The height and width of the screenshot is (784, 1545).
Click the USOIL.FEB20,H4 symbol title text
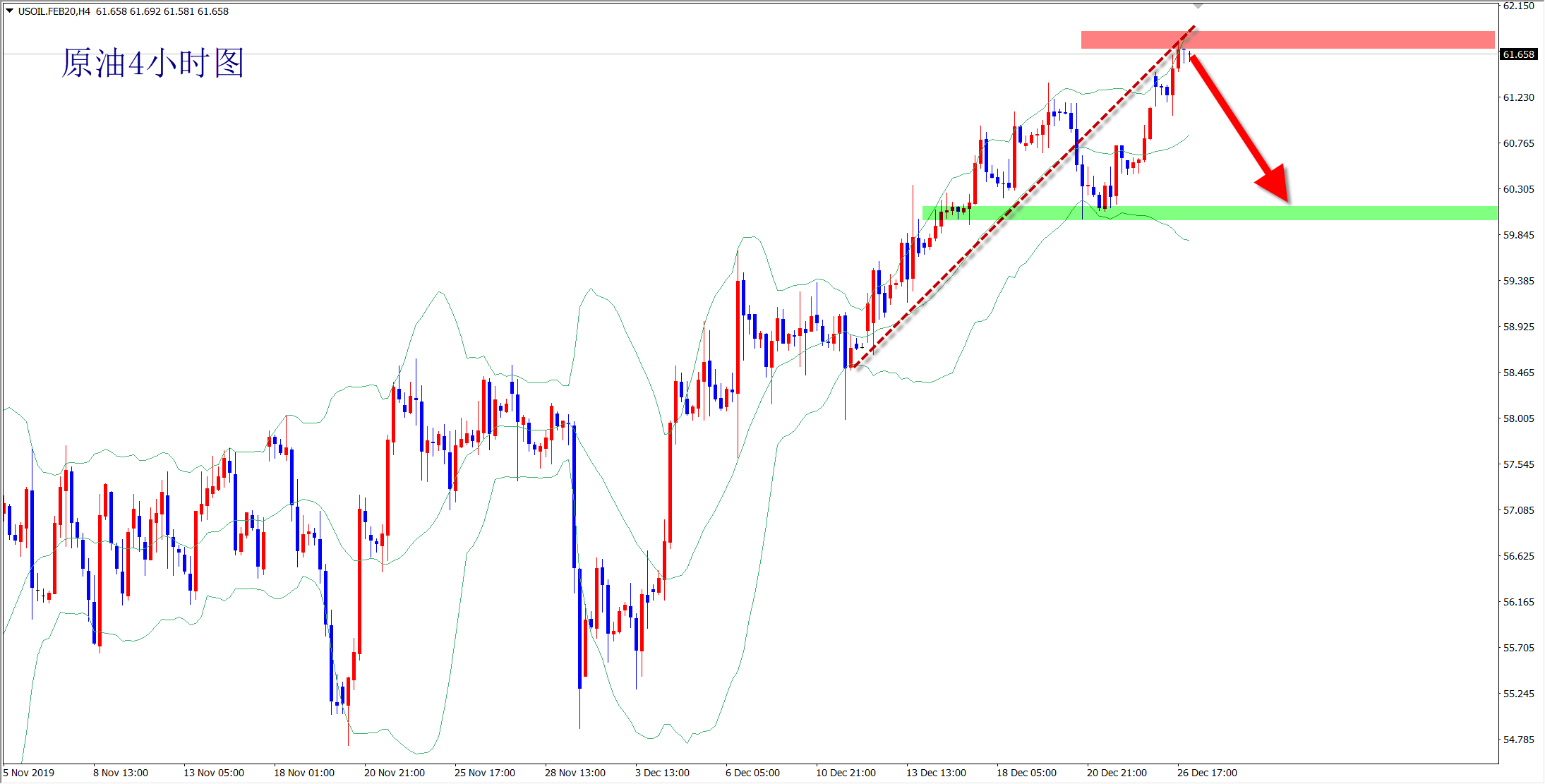(x=54, y=11)
